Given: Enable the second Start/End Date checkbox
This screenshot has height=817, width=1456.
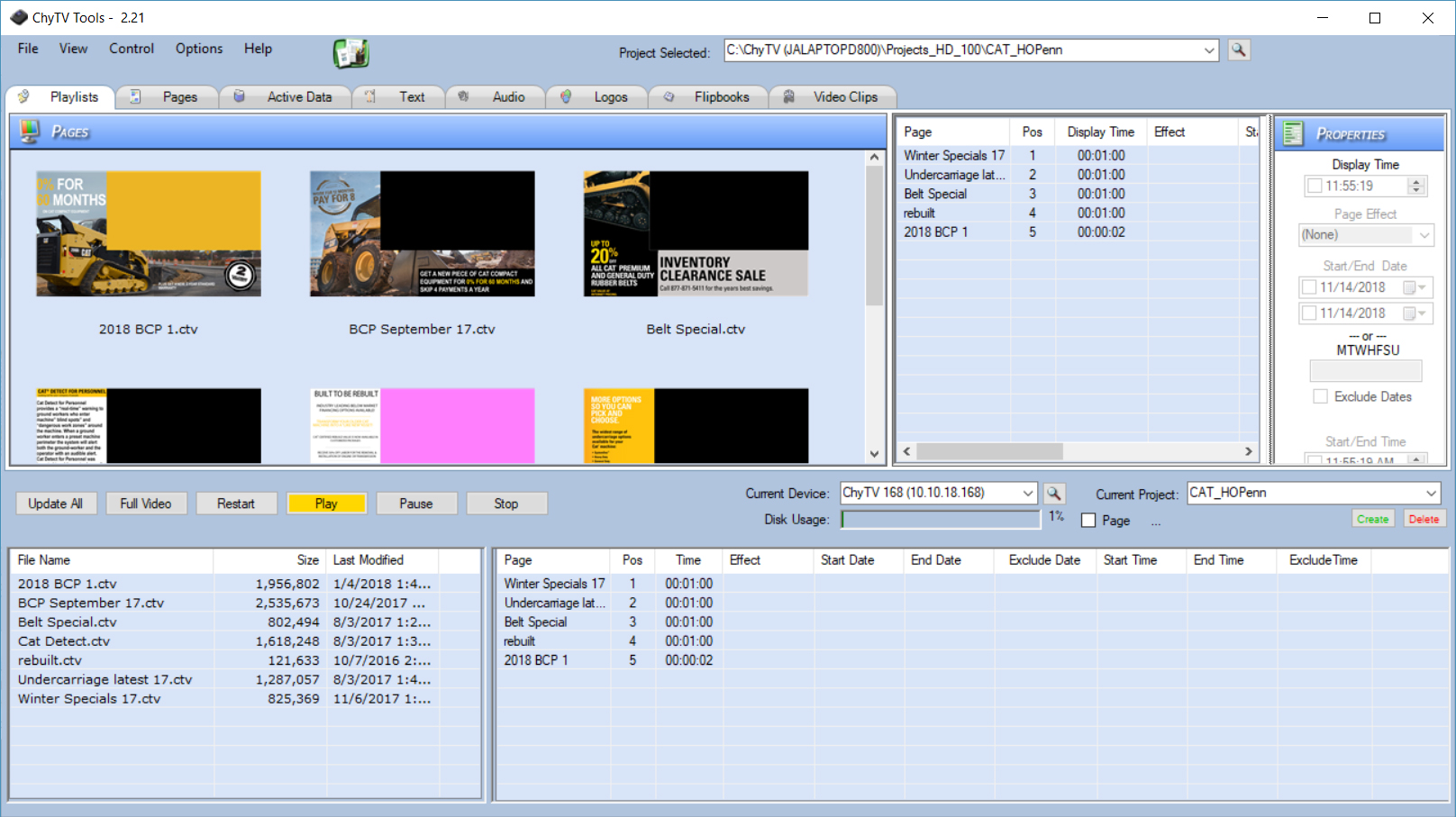Looking at the screenshot, I should [1309, 313].
